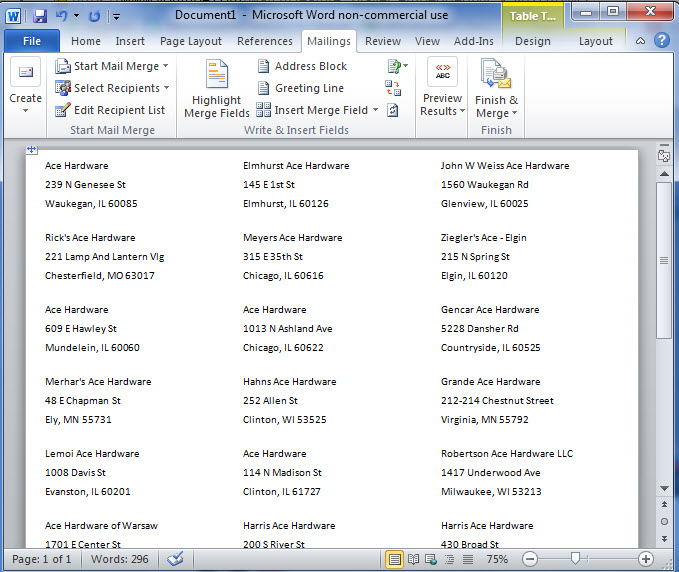The image size is (679, 572).
Task: Open the References tab
Action: pyautogui.click(x=265, y=41)
